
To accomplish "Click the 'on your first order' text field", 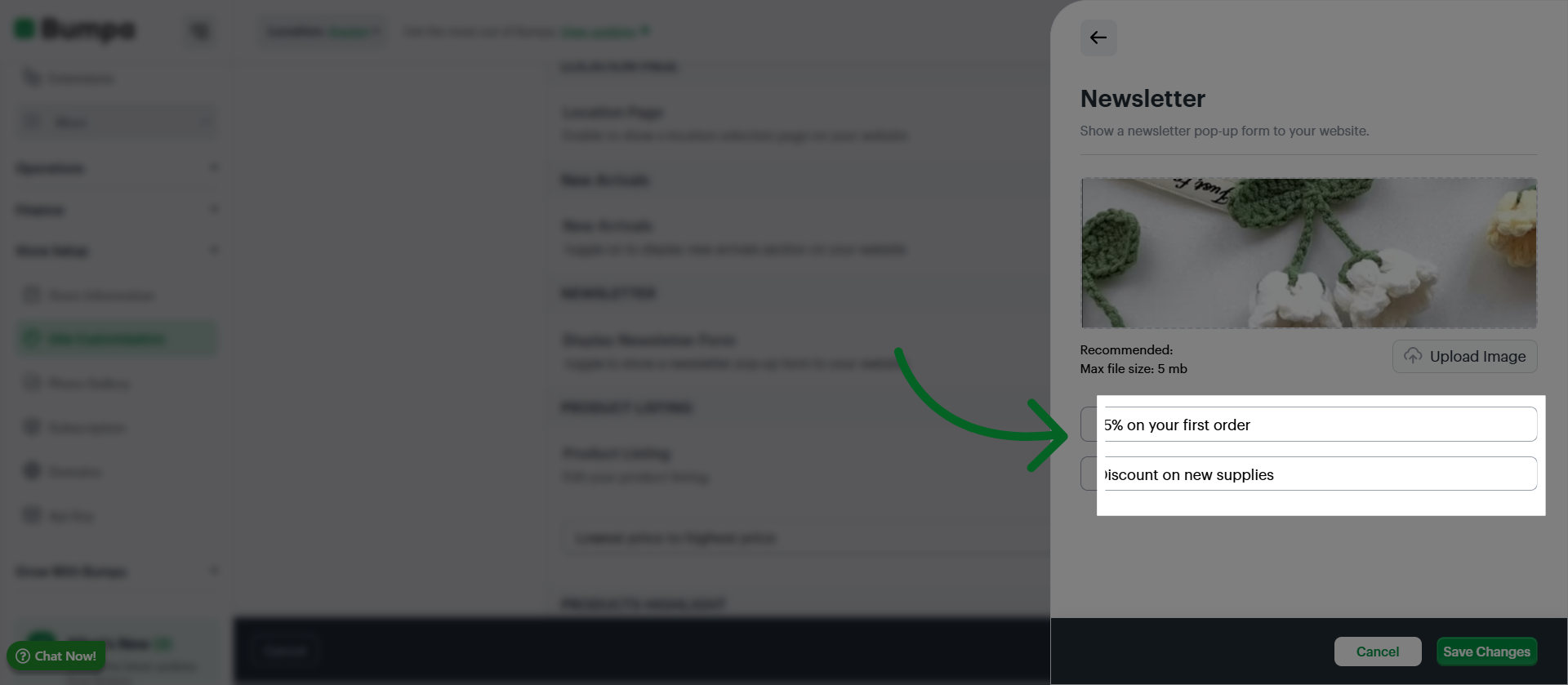I will pyautogui.click(x=1308, y=425).
